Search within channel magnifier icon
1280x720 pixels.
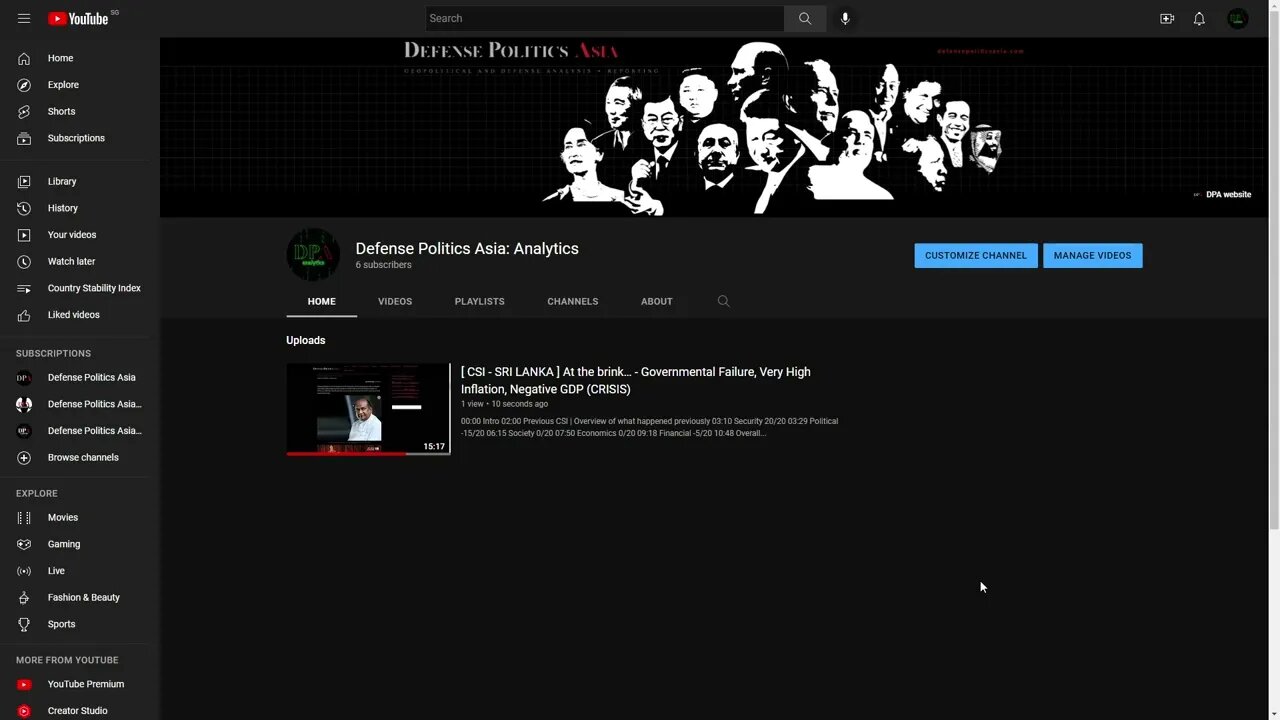724,301
